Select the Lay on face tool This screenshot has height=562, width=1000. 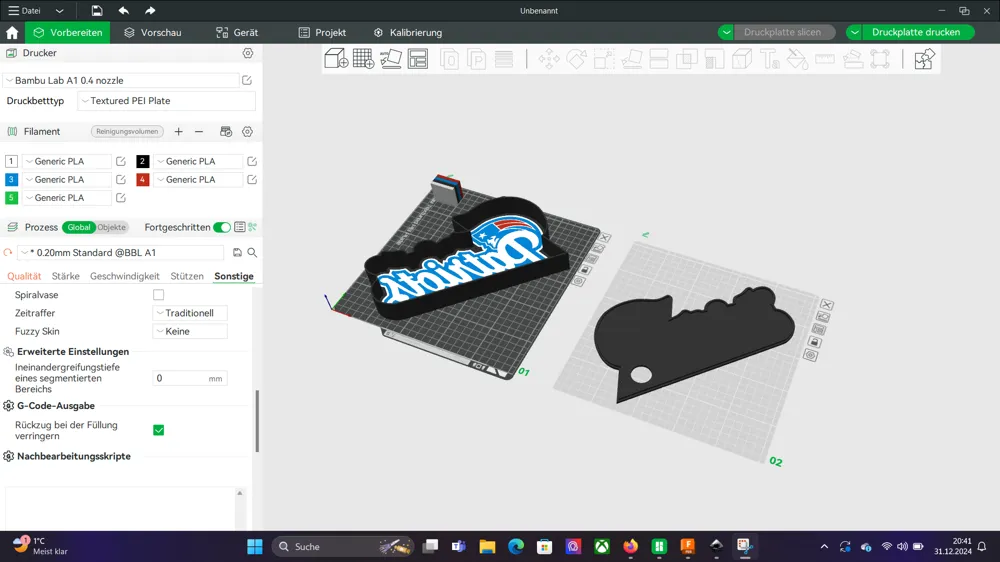(x=631, y=59)
